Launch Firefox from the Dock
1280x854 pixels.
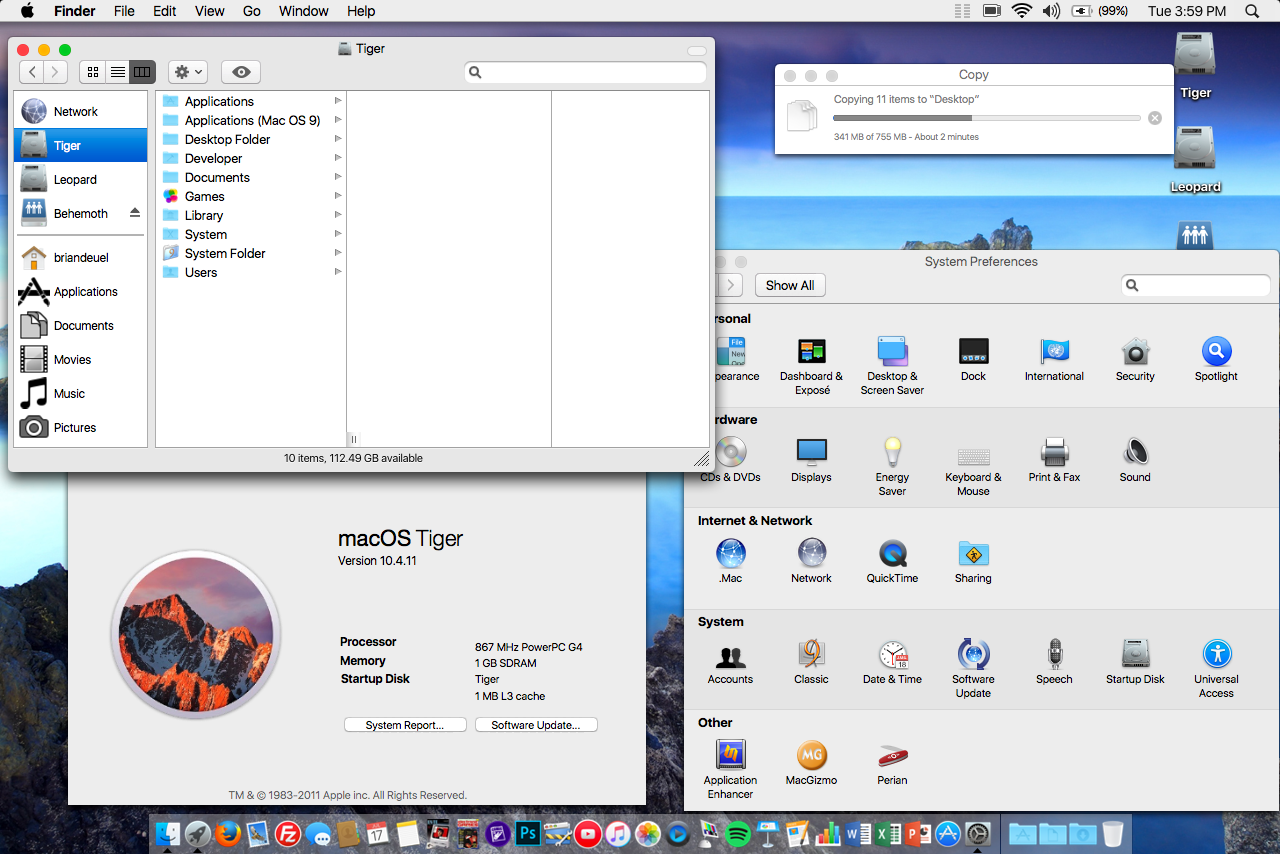228,833
